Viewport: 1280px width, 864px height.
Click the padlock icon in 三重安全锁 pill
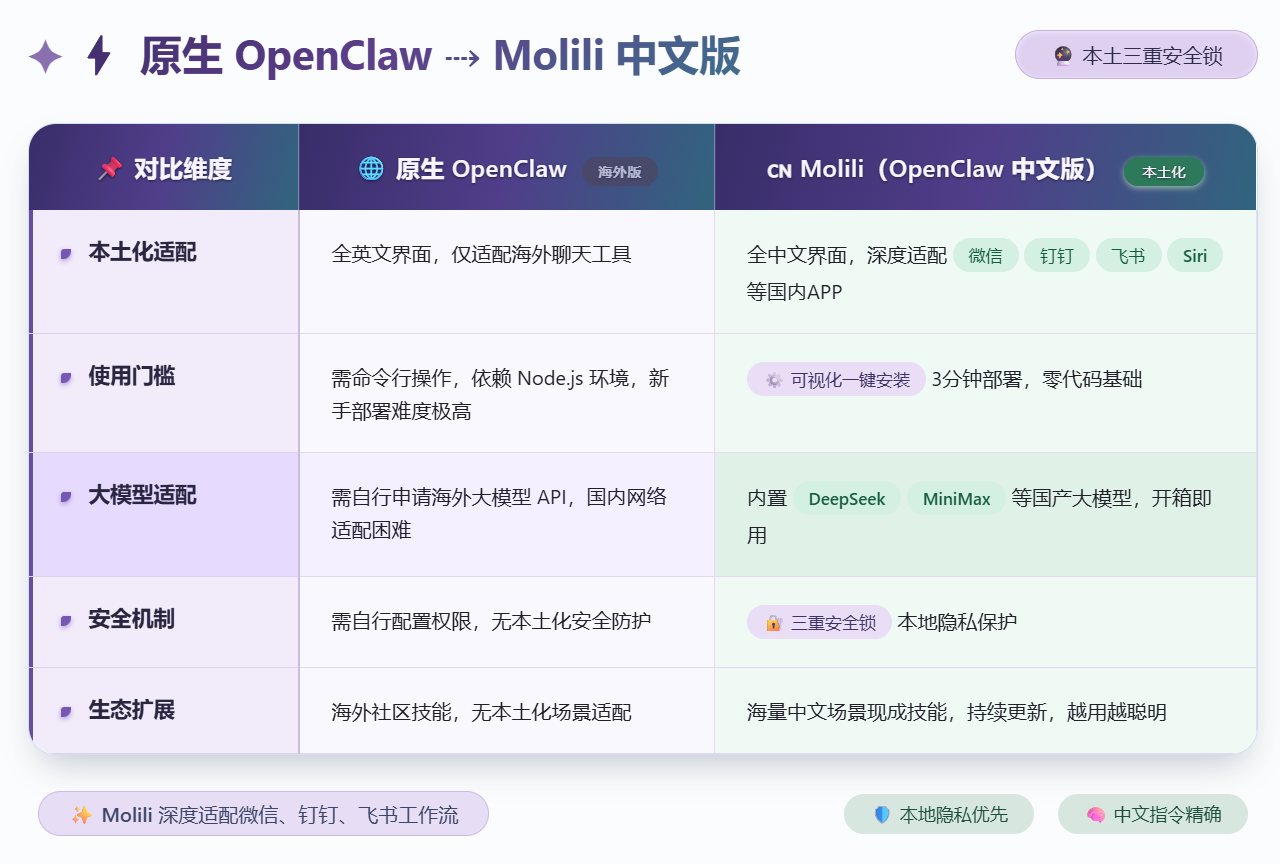773,623
